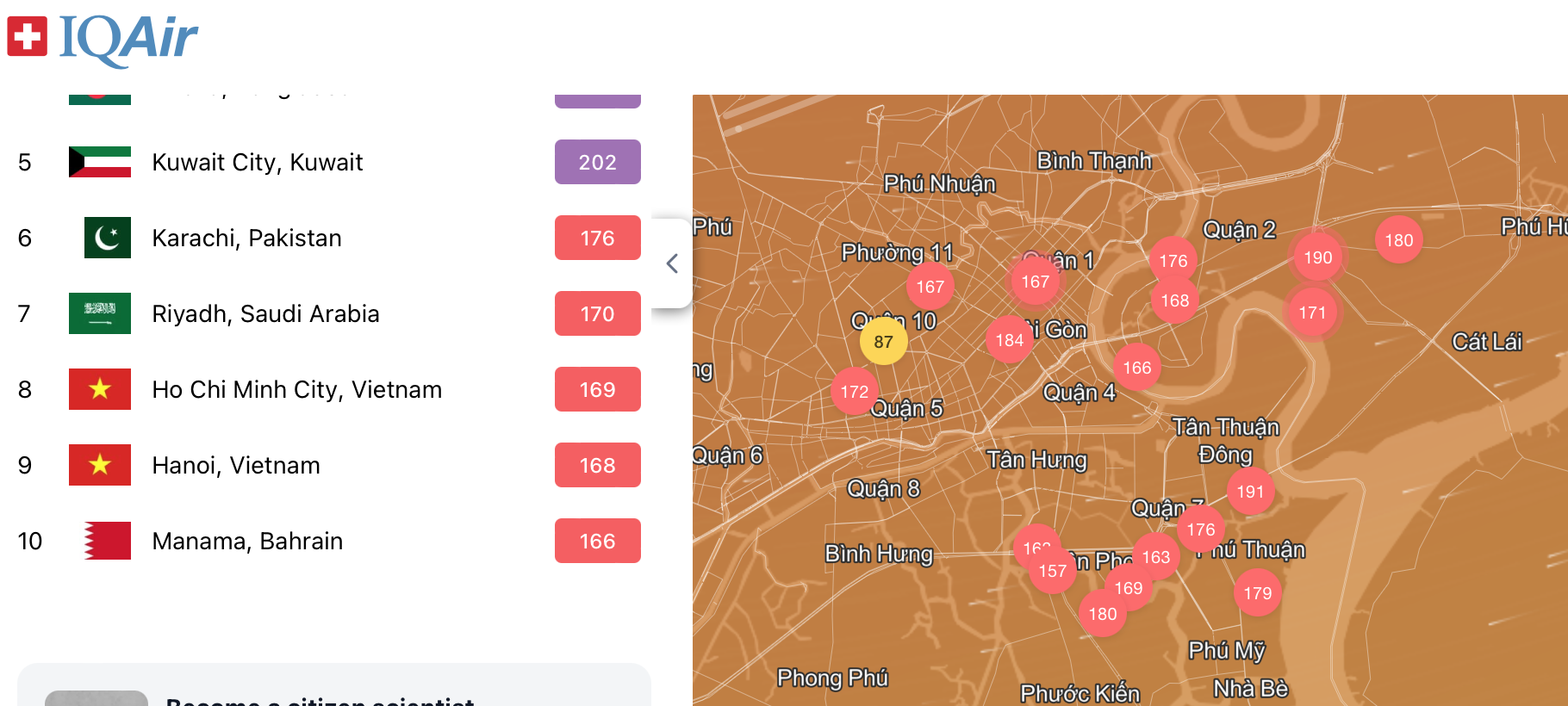The image size is (1568, 706).
Task: Select the 190 station marker near Quận 2
Action: 1317,257
